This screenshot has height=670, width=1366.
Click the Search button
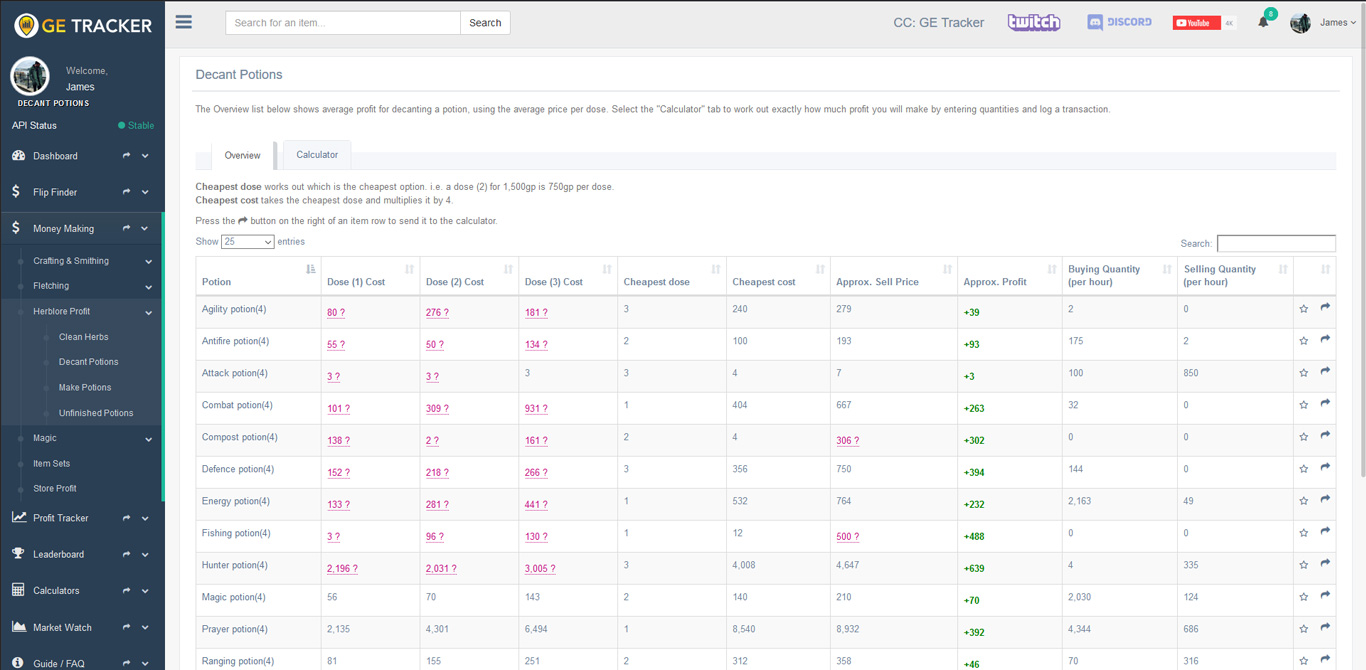click(x=485, y=22)
